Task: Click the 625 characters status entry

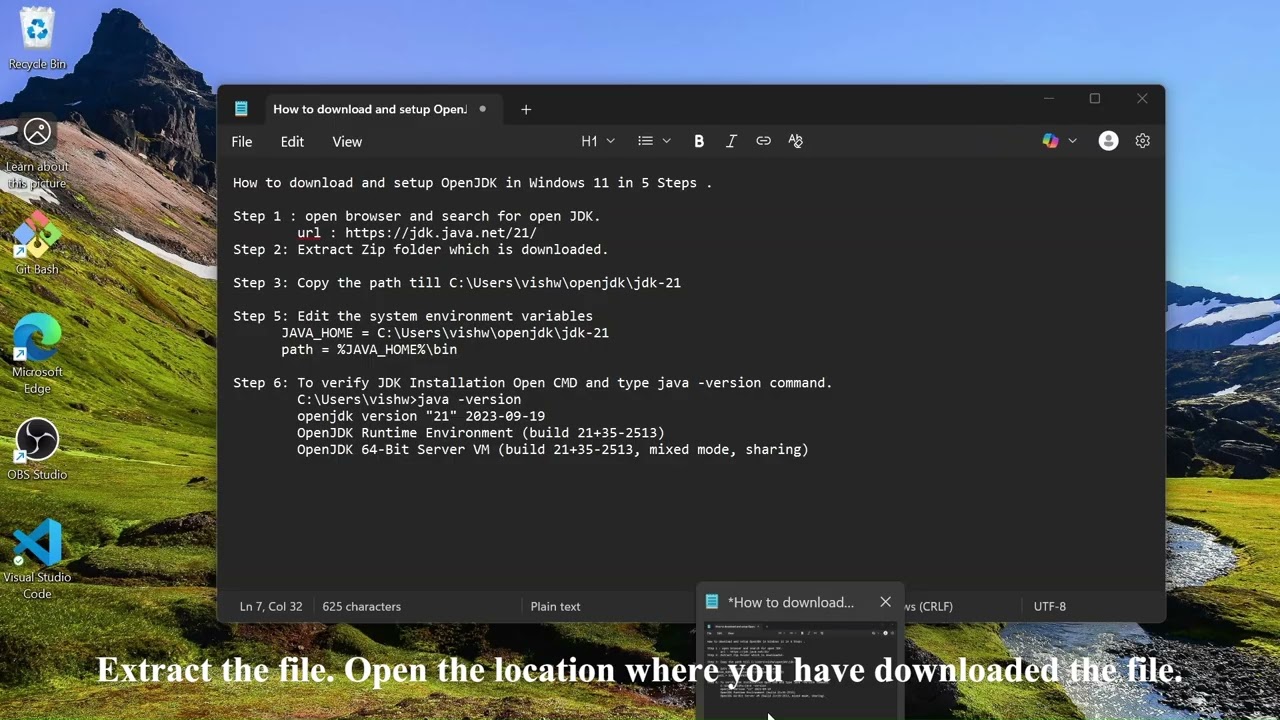Action: tap(362, 606)
